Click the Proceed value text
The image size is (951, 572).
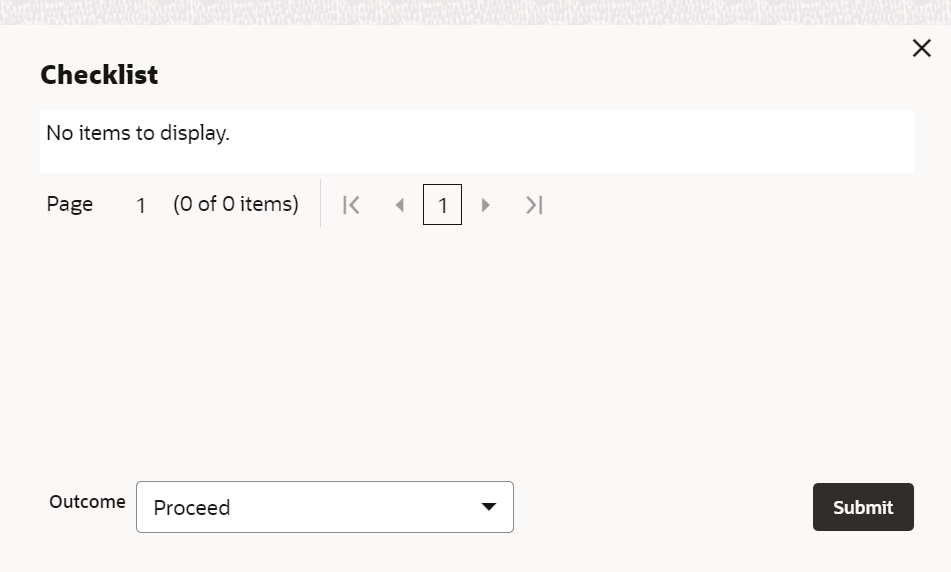pos(192,508)
